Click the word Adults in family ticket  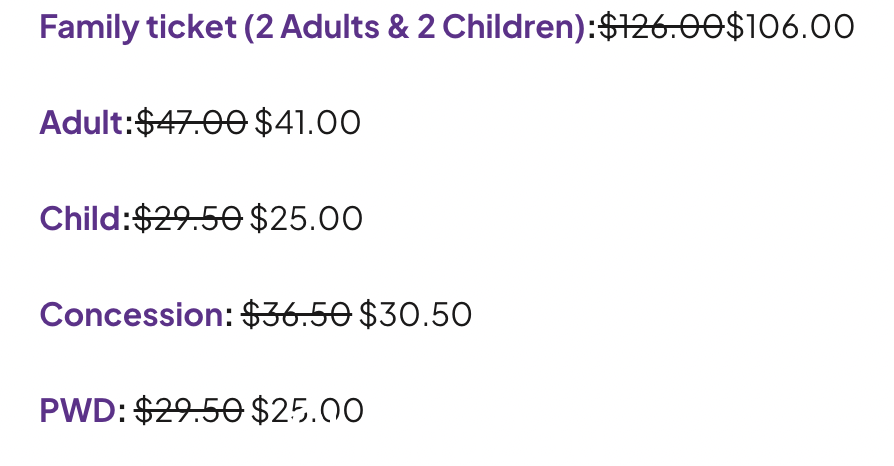coord(330,27)
